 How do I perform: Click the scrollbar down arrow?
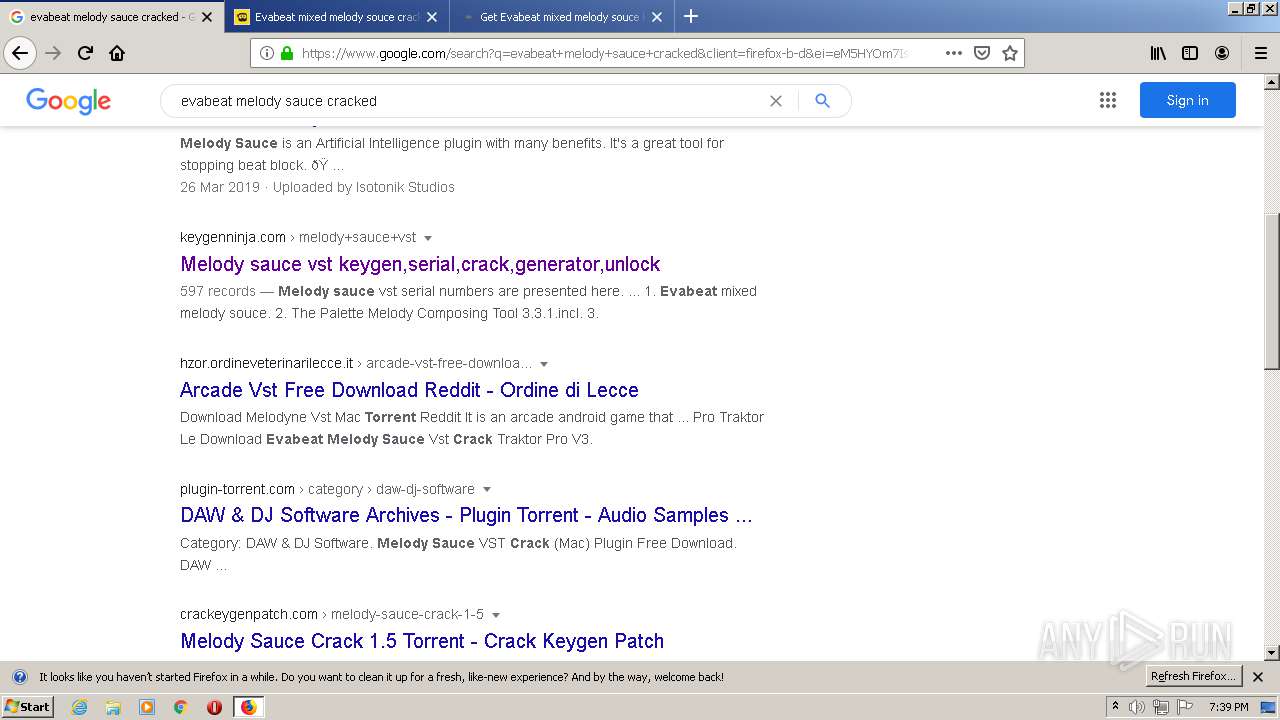pyautogui.click(x=1272, y=653)
